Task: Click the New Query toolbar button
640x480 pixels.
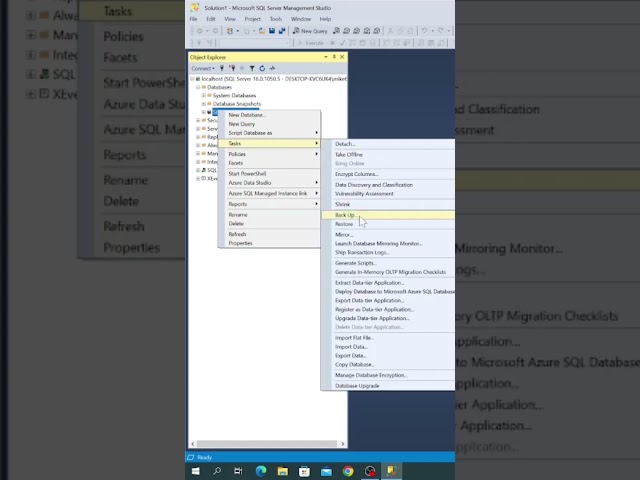Action: tap(310, 31)
